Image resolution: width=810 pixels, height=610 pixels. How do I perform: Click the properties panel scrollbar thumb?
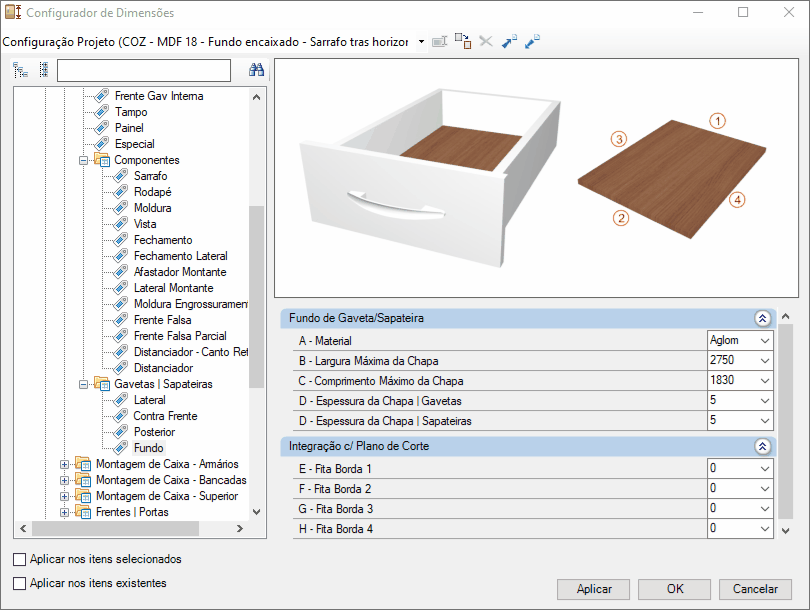tap(786, 421)
